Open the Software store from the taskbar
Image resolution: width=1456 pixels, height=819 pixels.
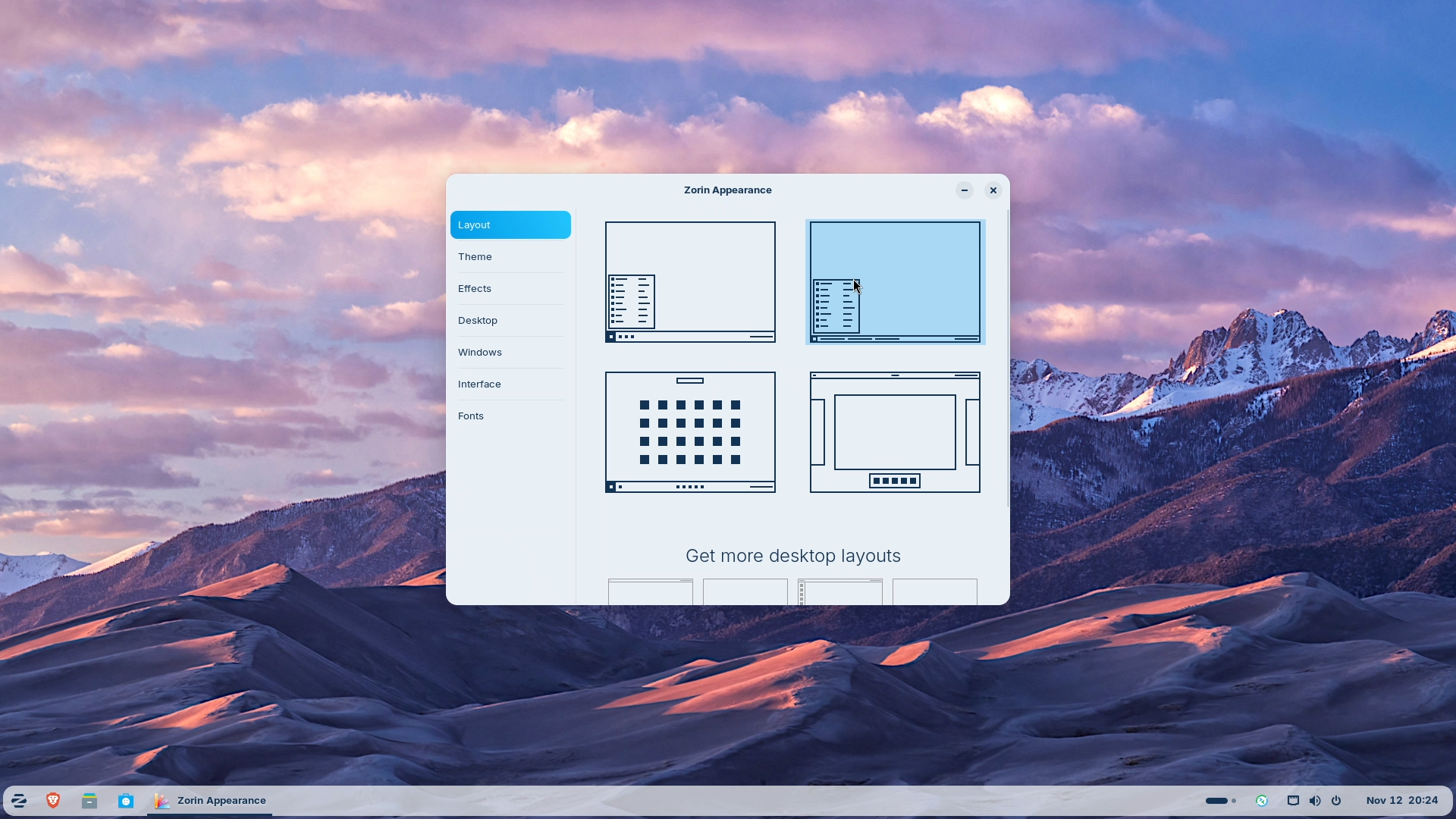[x=126, y=800]
